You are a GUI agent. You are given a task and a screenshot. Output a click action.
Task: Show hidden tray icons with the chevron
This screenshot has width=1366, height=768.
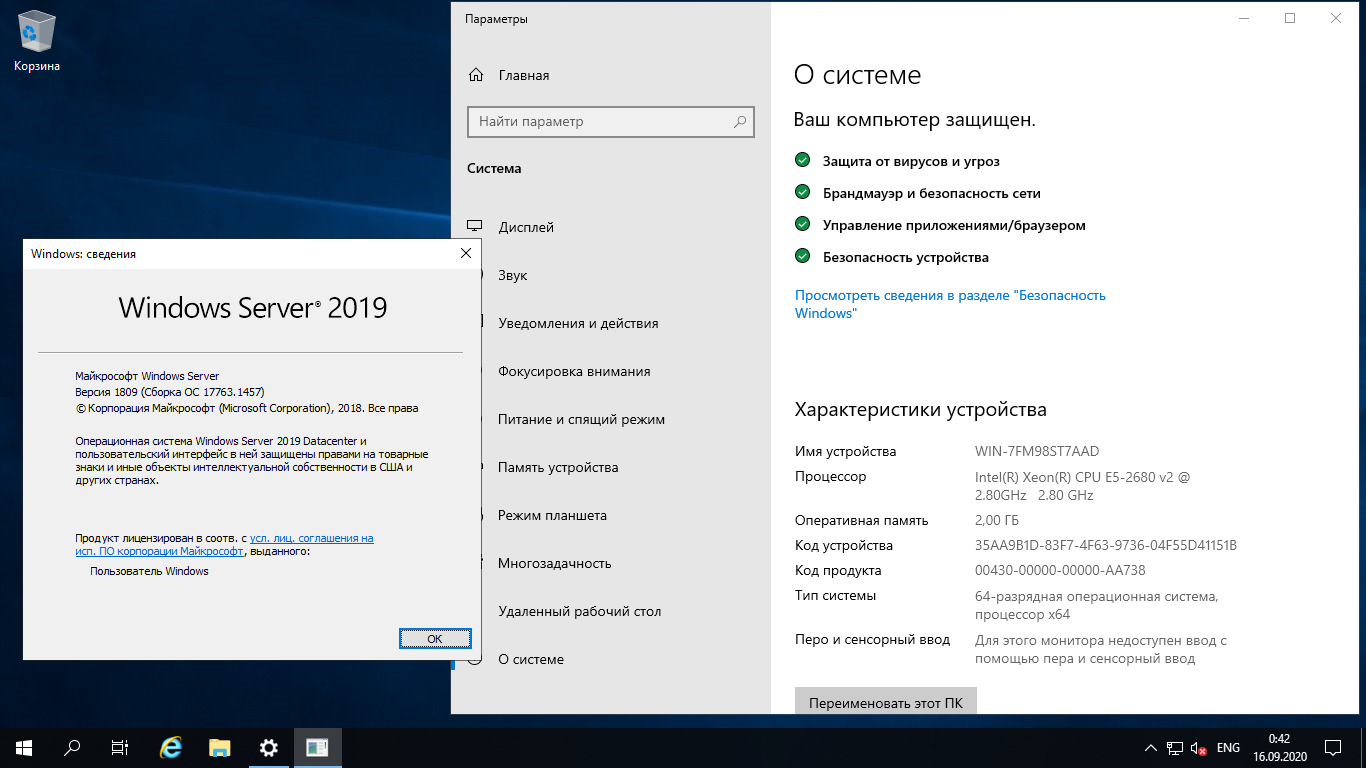pyautogui.click(x=1151, y=748)
